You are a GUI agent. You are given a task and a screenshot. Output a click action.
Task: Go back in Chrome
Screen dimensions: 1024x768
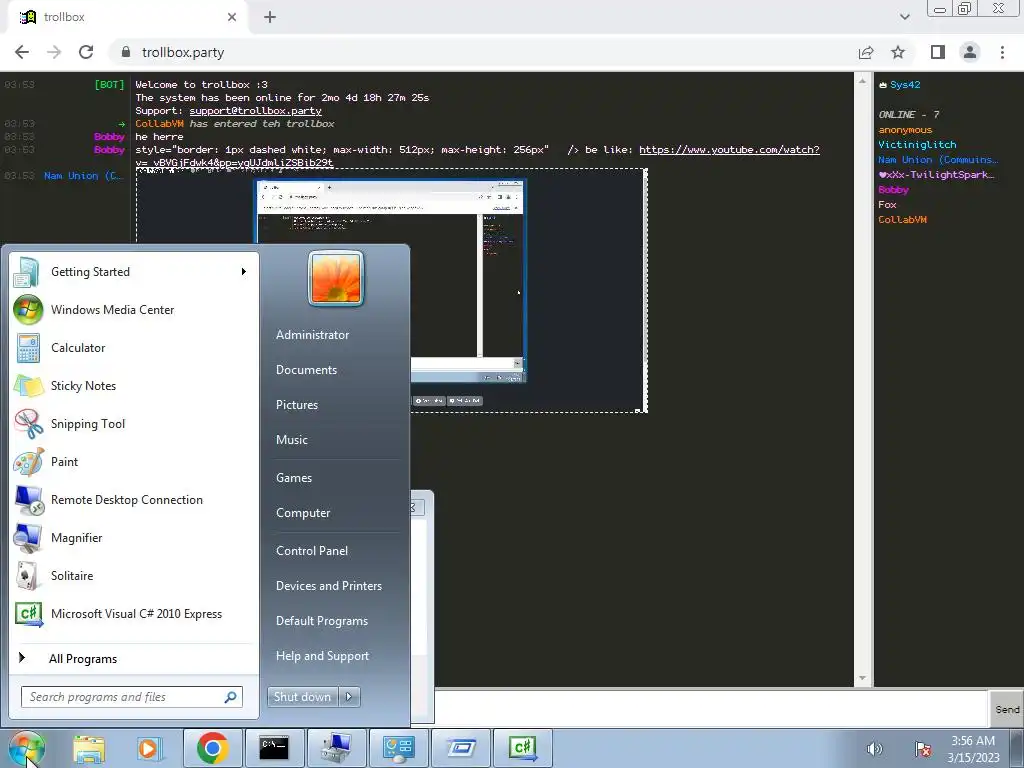22,52
